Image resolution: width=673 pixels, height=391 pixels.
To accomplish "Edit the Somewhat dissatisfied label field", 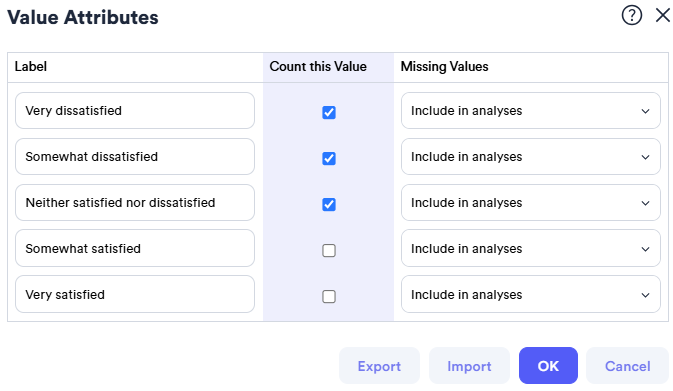I will pyautogui.click(x=135, y=157).
